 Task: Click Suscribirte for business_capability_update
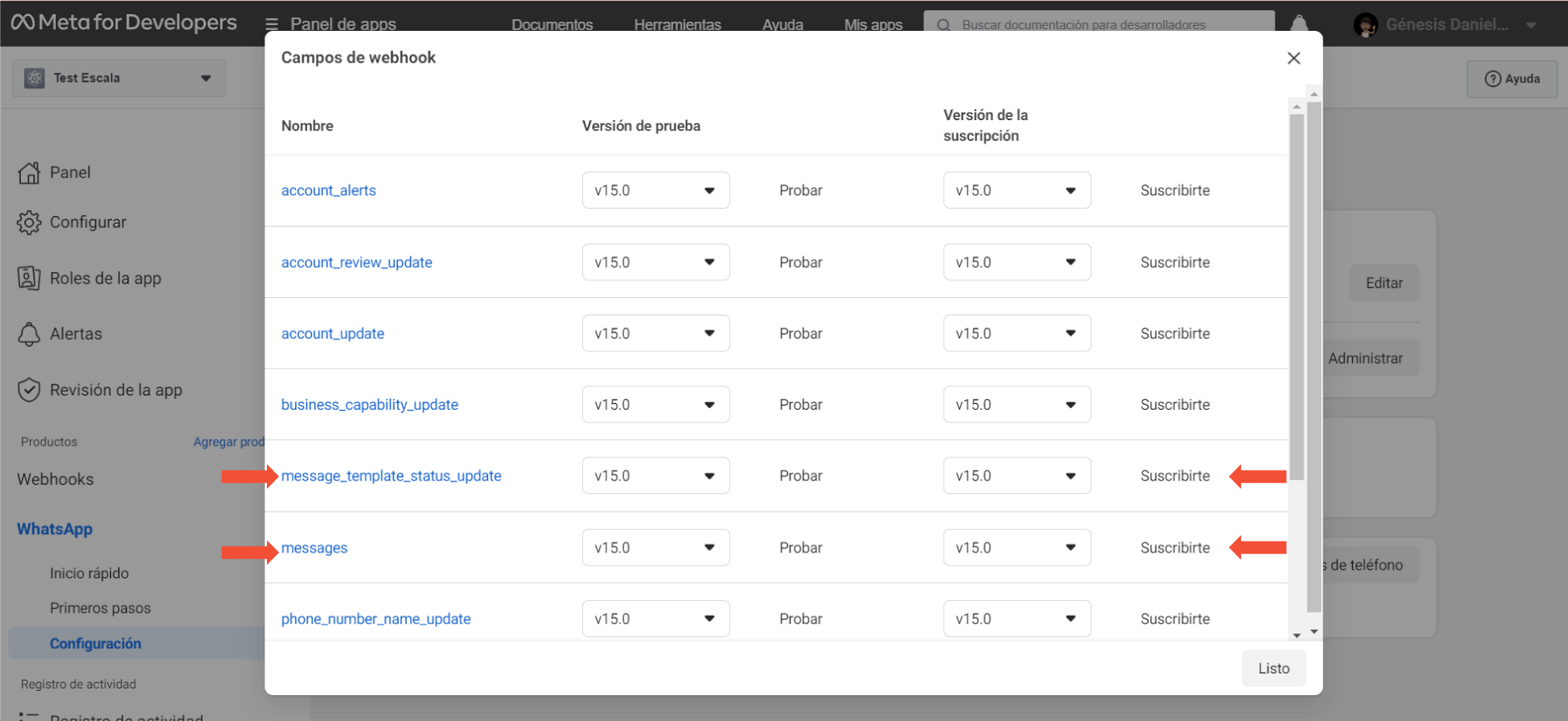coord(1175,405)
